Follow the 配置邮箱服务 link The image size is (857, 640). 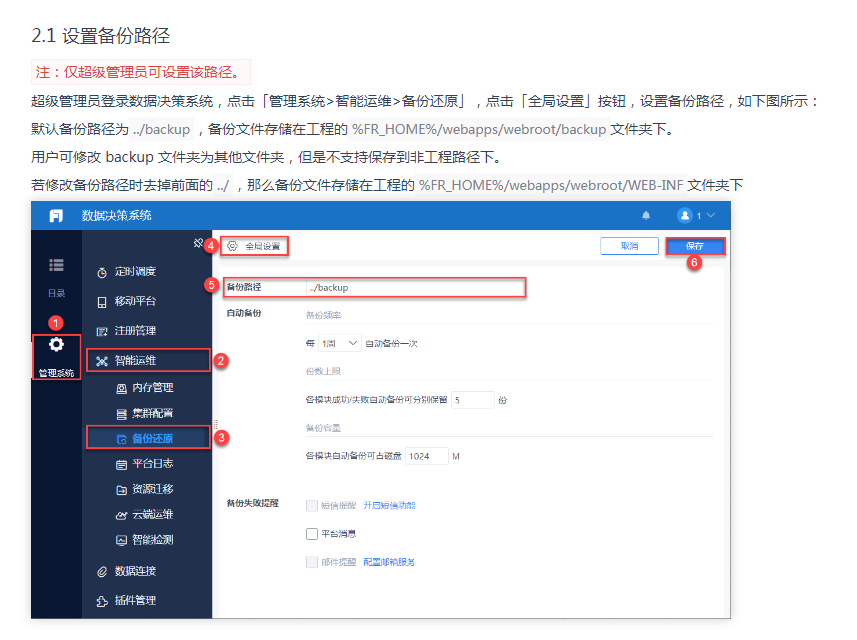click(389, 562)
